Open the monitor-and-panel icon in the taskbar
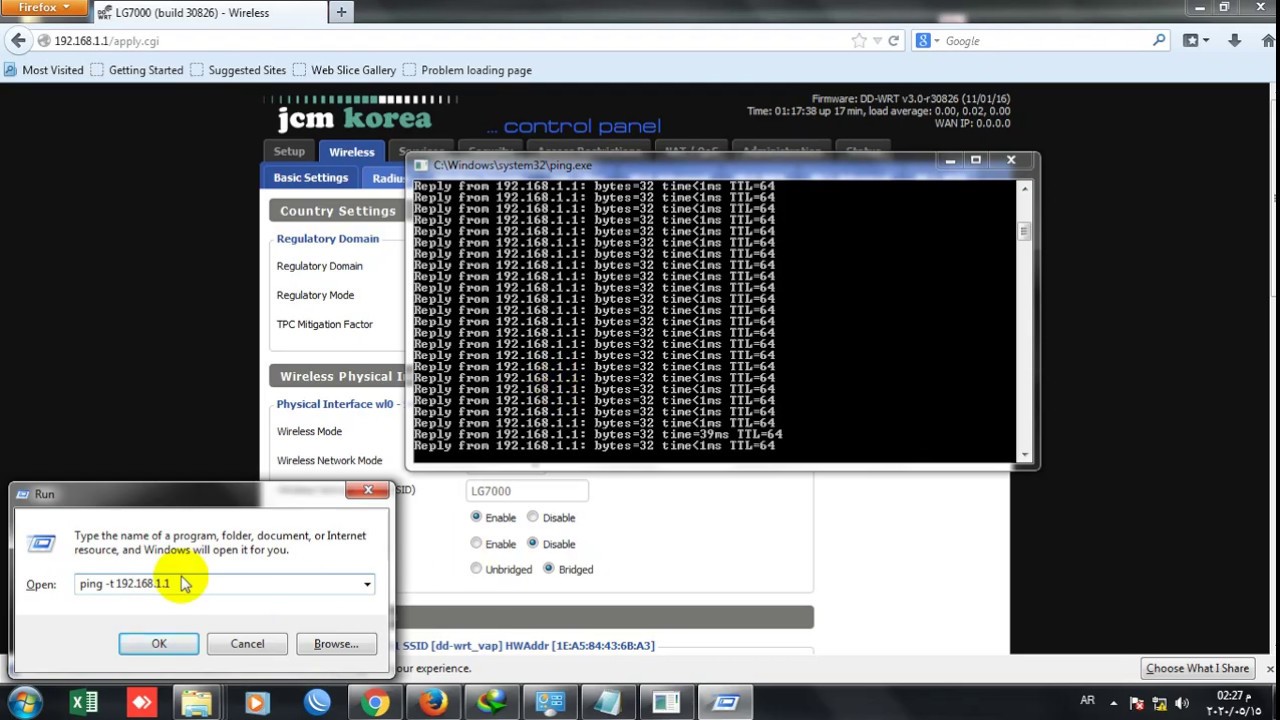The height and width of the screenshot is (720, 1280). [549, 703]
